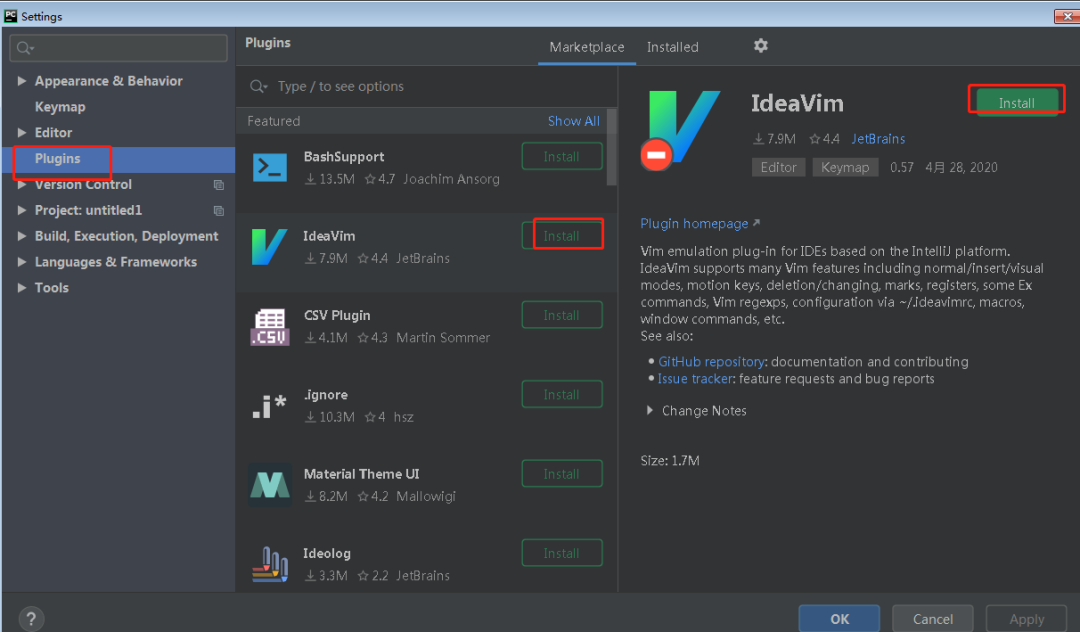
Task: Switch to the Installed tab
Action: [672, 46]
